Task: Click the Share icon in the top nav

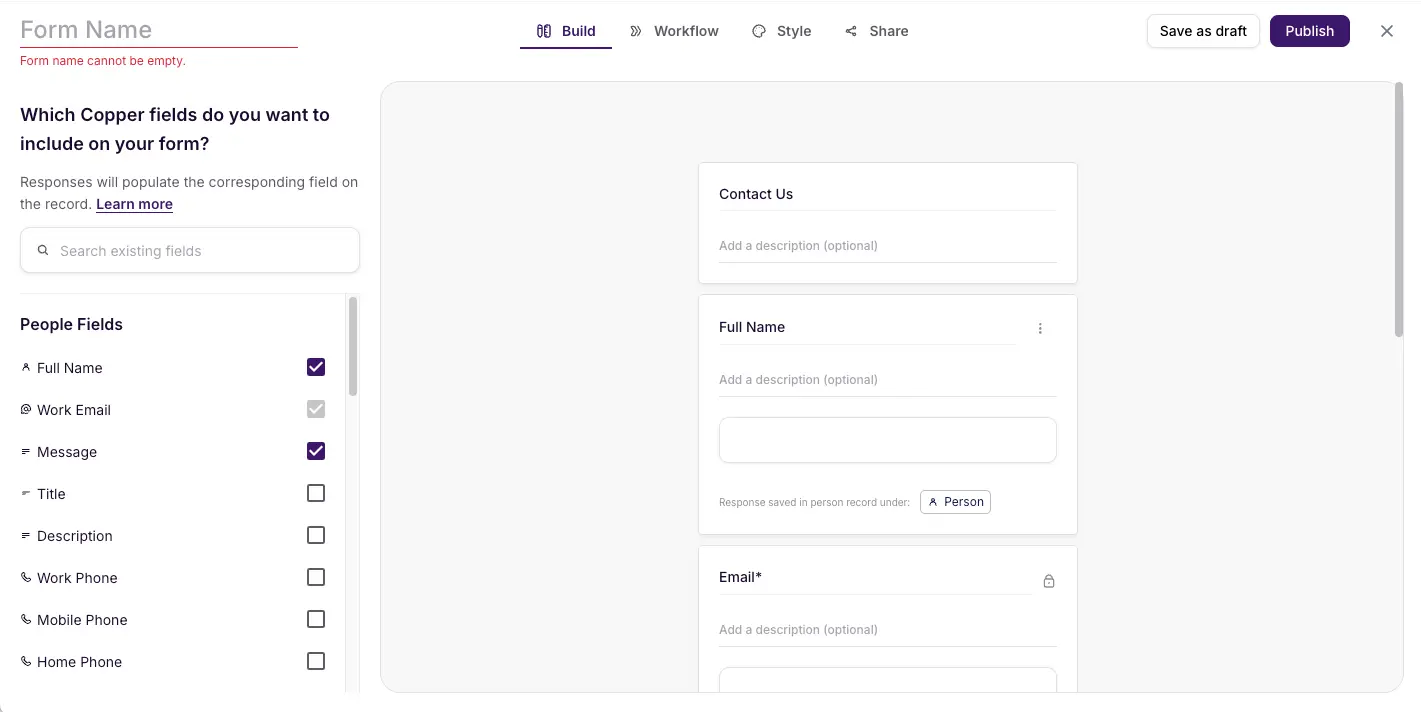Action: tap(851, 31)
